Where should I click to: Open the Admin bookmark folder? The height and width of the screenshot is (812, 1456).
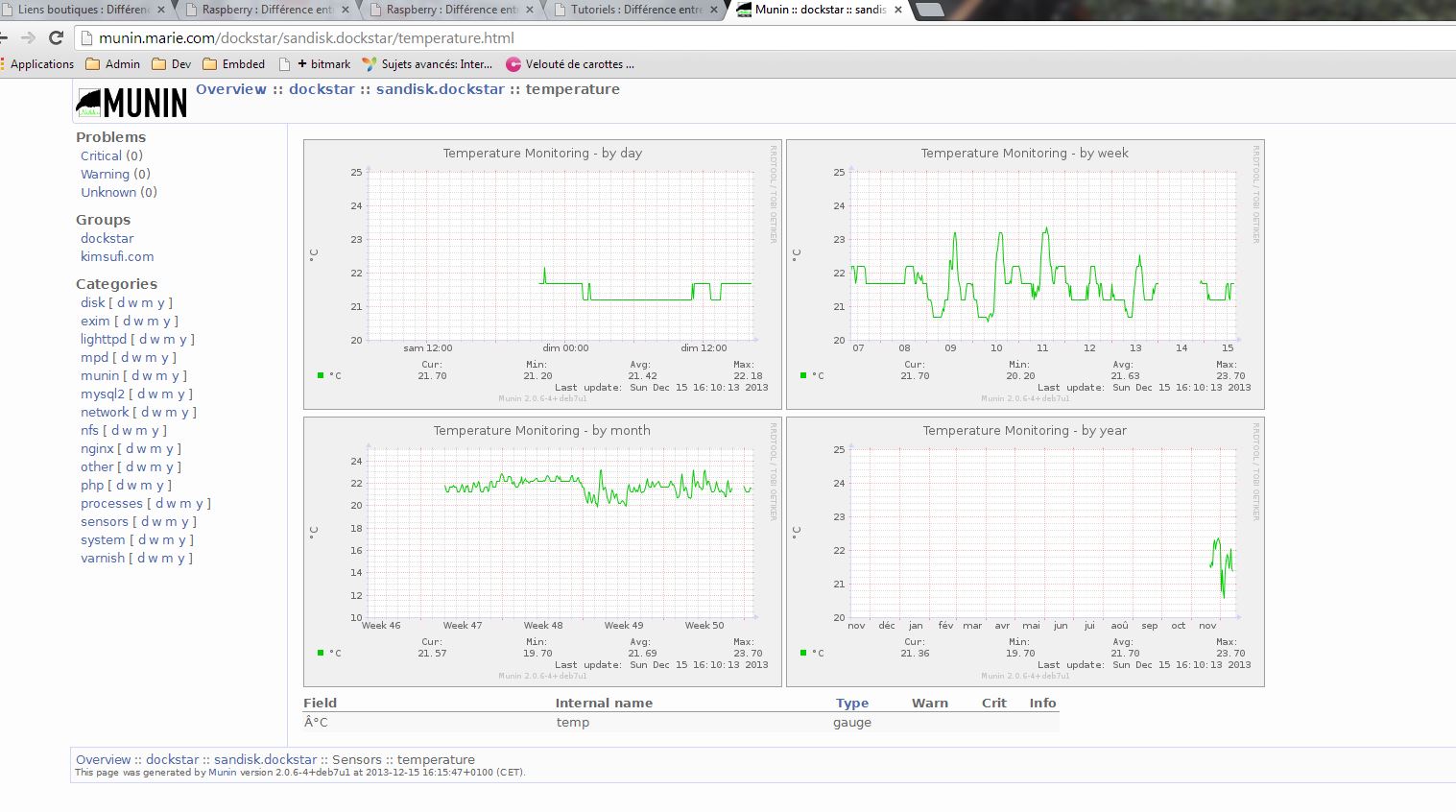(112, 64)
